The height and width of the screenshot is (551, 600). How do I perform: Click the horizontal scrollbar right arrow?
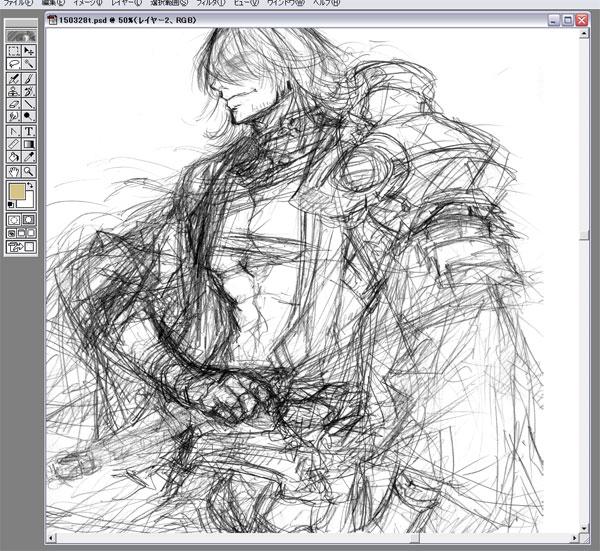(x=575, y=539)
